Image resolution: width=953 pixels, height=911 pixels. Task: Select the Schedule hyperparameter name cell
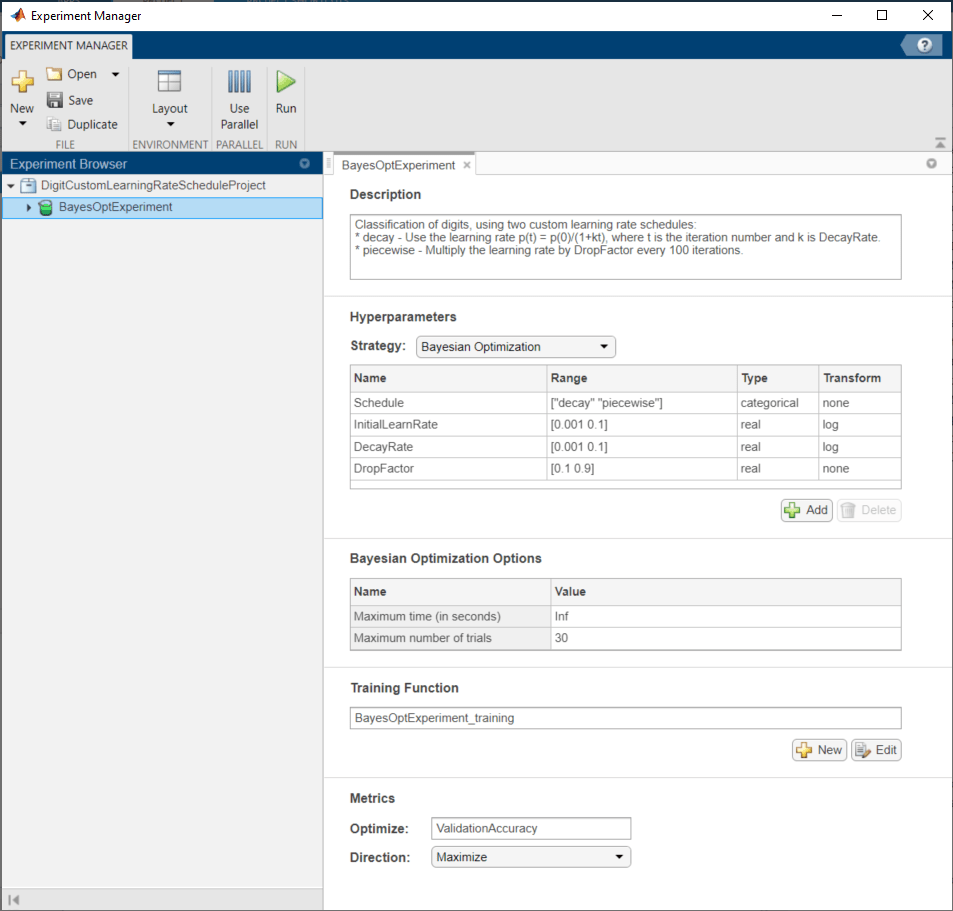(x=449, y=403)
